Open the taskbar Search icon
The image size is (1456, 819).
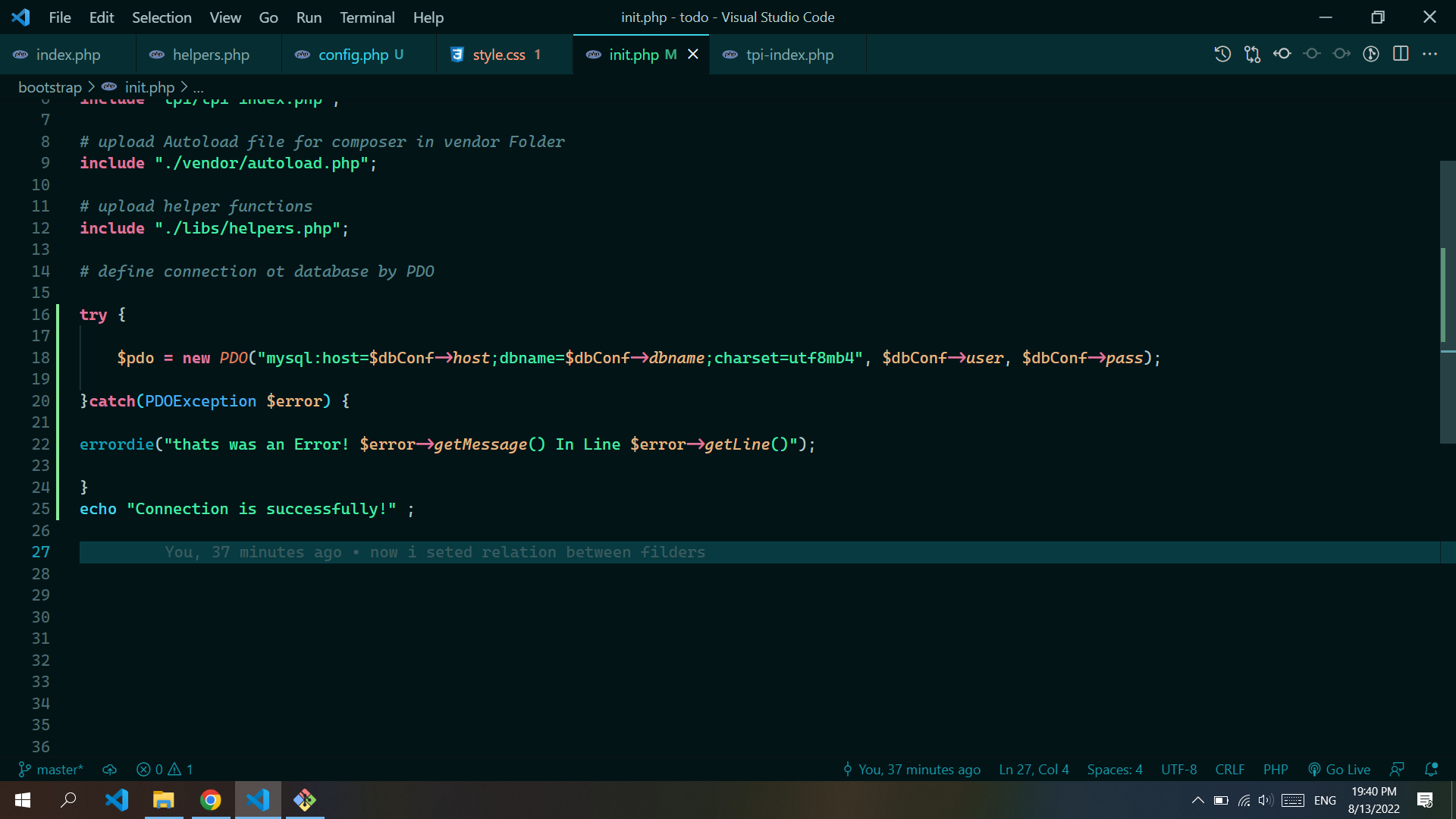(x=69, y=800)
